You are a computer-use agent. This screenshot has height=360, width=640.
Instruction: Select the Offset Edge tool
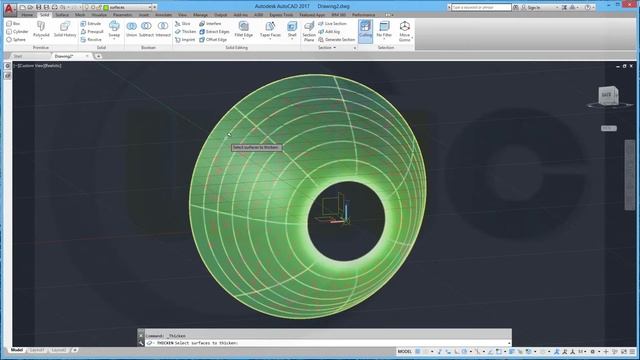213,40
